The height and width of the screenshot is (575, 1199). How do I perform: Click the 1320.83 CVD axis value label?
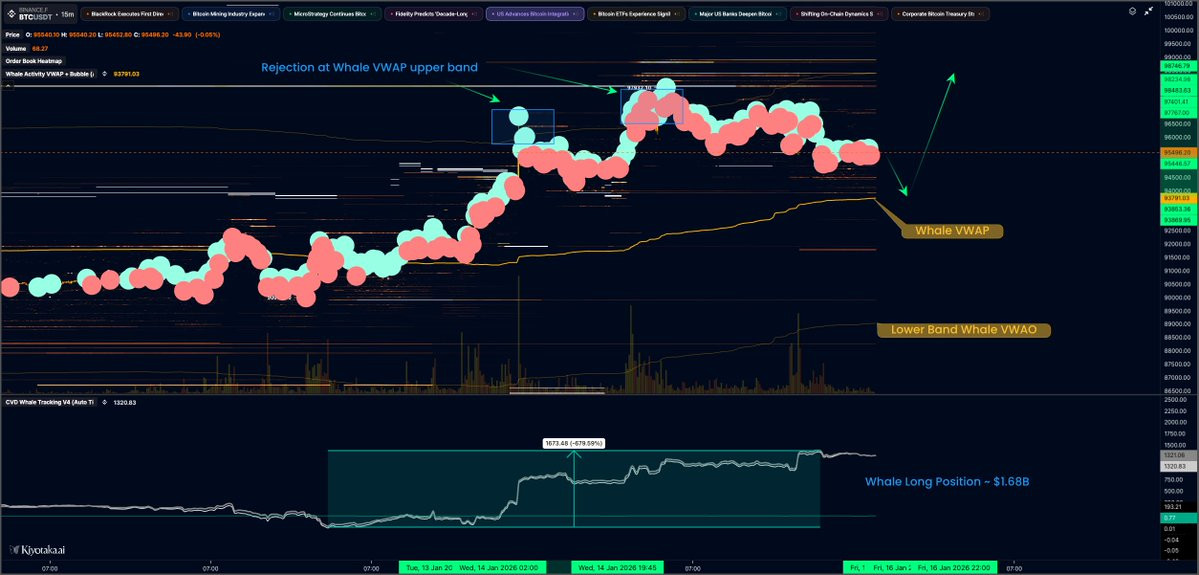pyautogui.click(x=1177, y=466)
